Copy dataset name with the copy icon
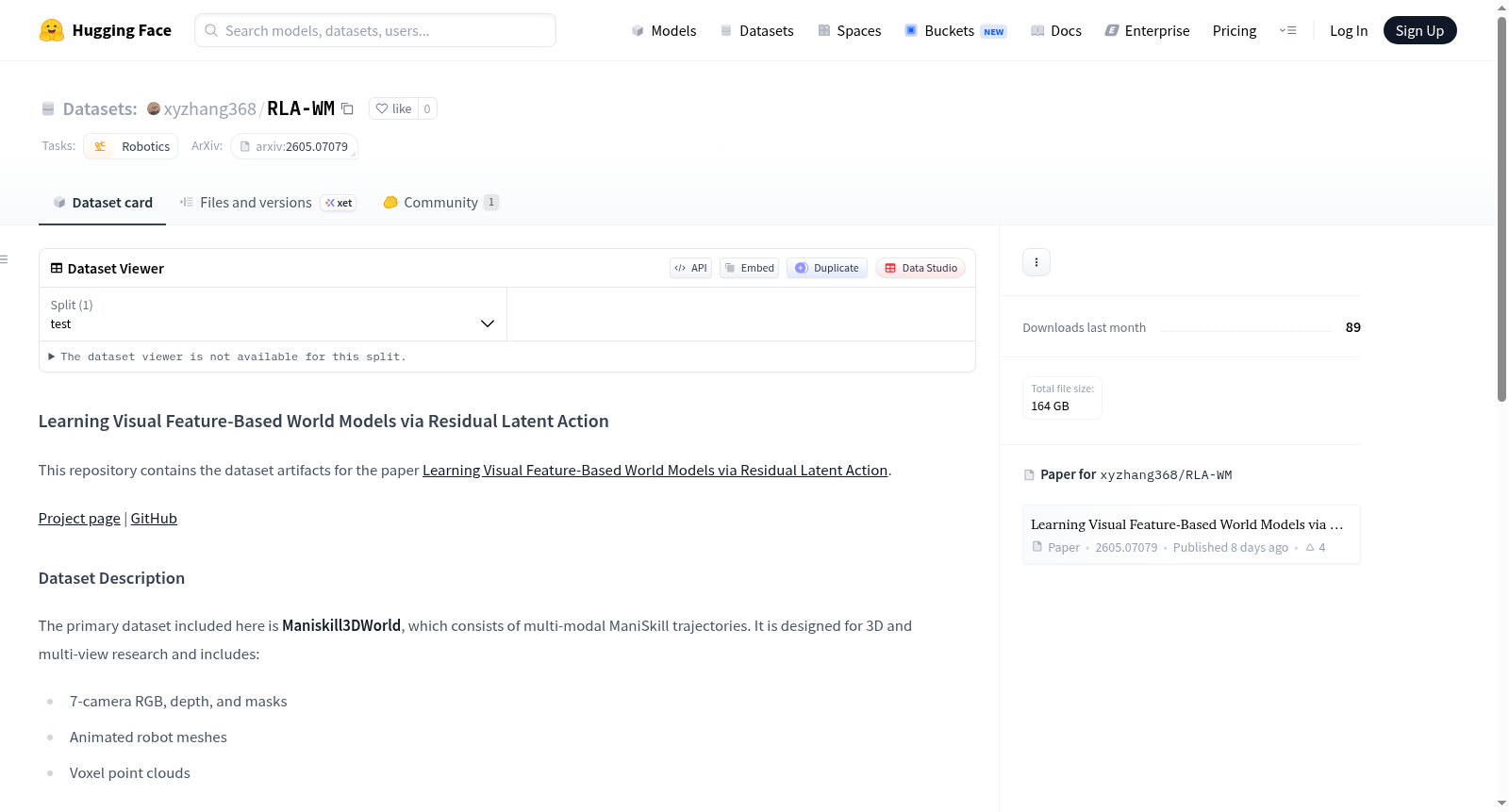Viewport: 1509px width, 812px height. click(x=347, y=108)
